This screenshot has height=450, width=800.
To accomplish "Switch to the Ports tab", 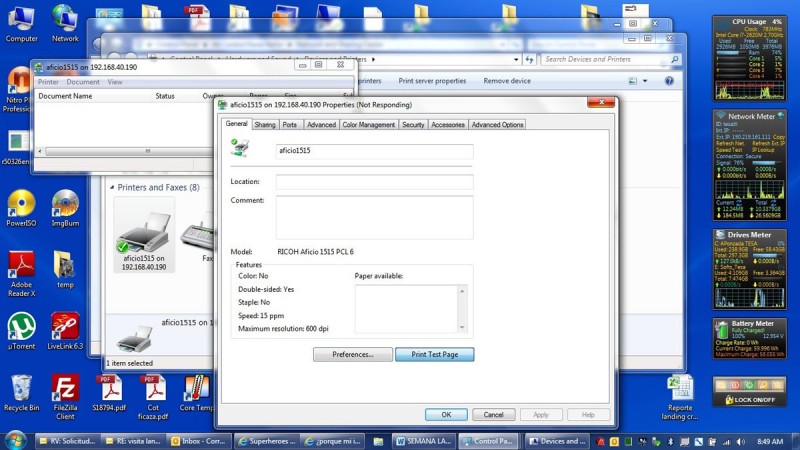I will [289, 124].
